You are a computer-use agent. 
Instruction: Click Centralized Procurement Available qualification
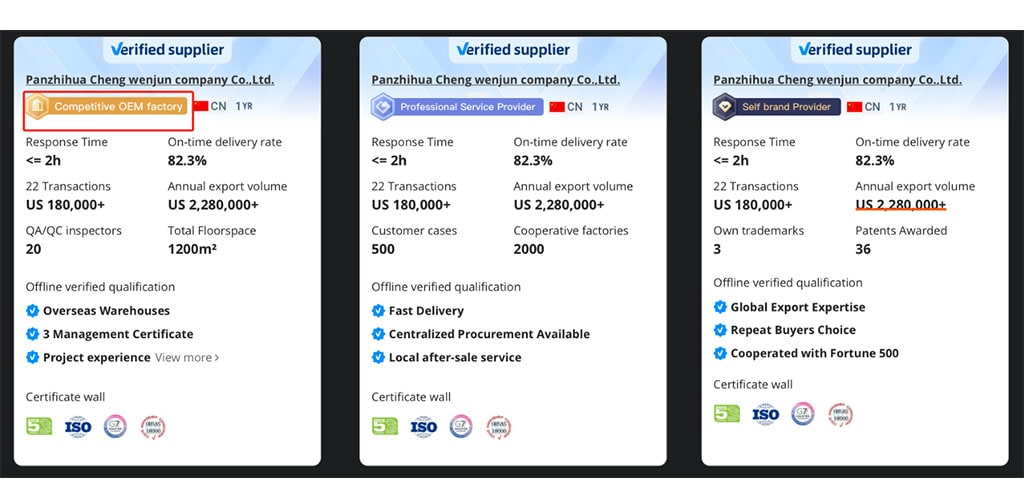coord(489,333)
